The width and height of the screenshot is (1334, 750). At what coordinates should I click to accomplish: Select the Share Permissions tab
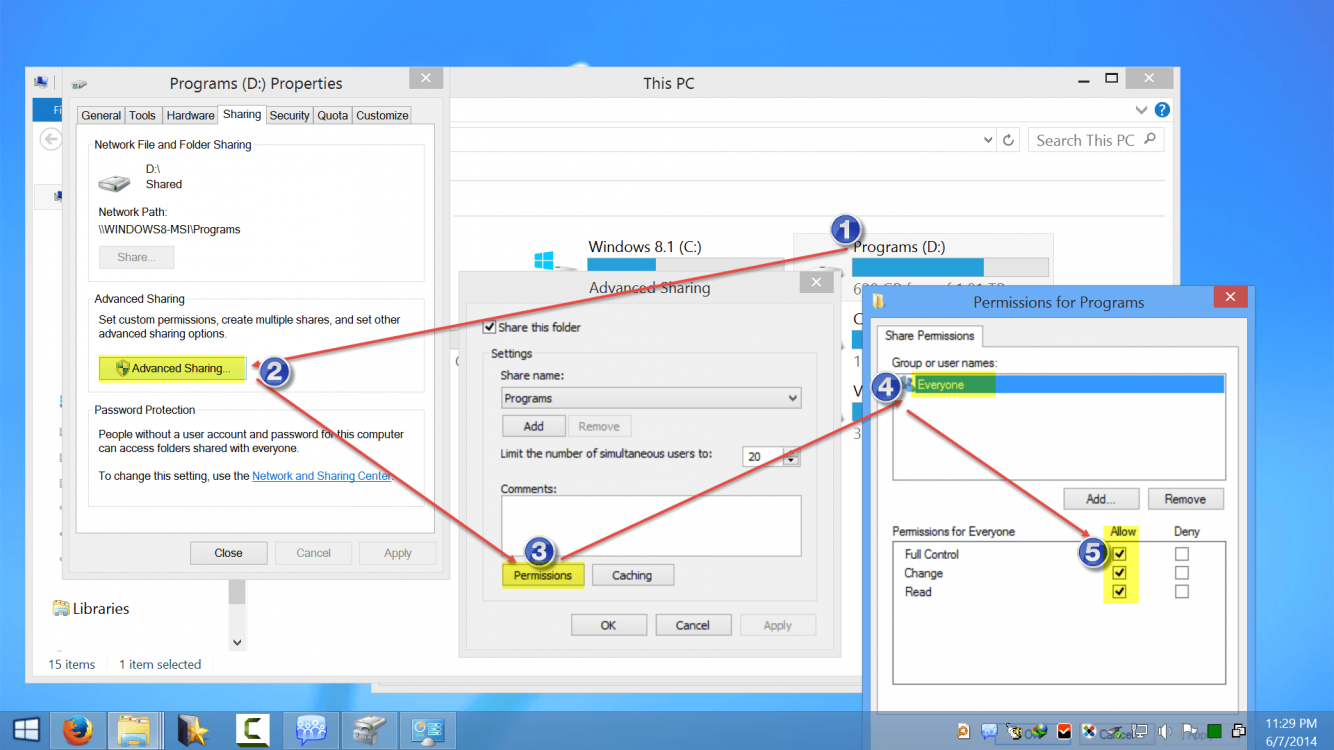pyautogui.click(x=929, y=336)
